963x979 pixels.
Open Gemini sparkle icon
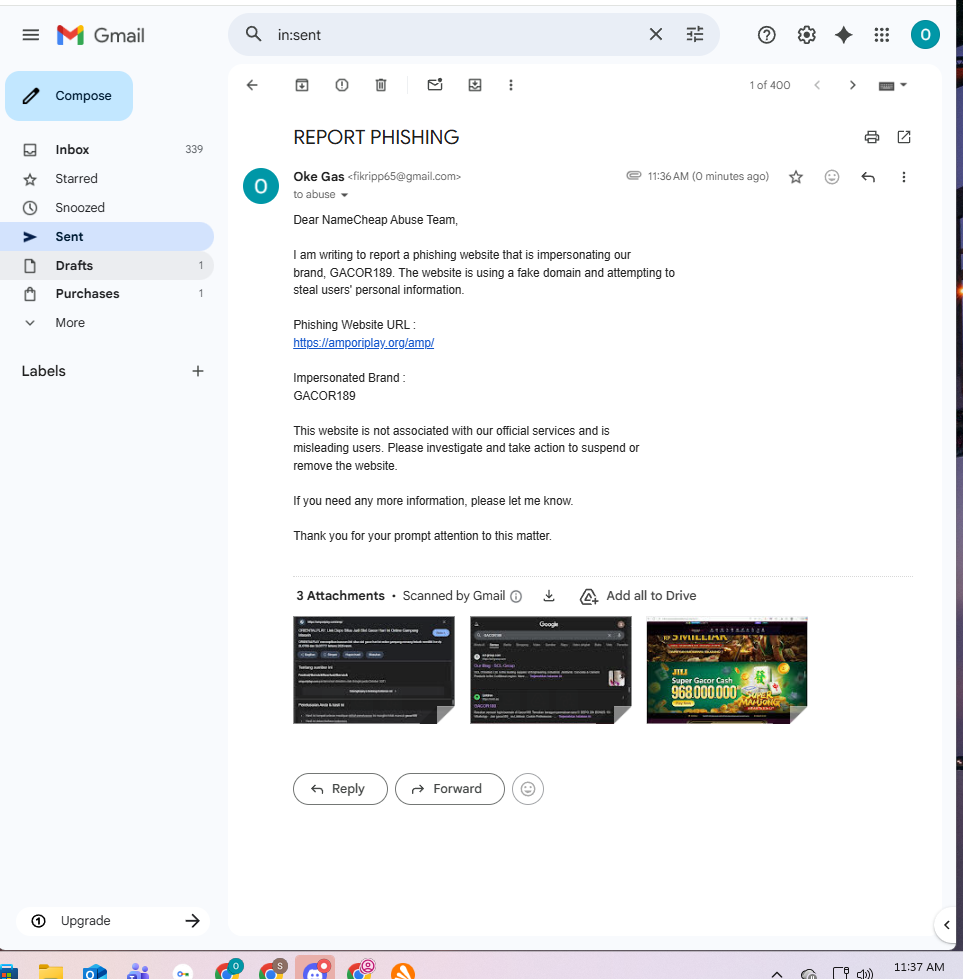[x=844, y=35]
